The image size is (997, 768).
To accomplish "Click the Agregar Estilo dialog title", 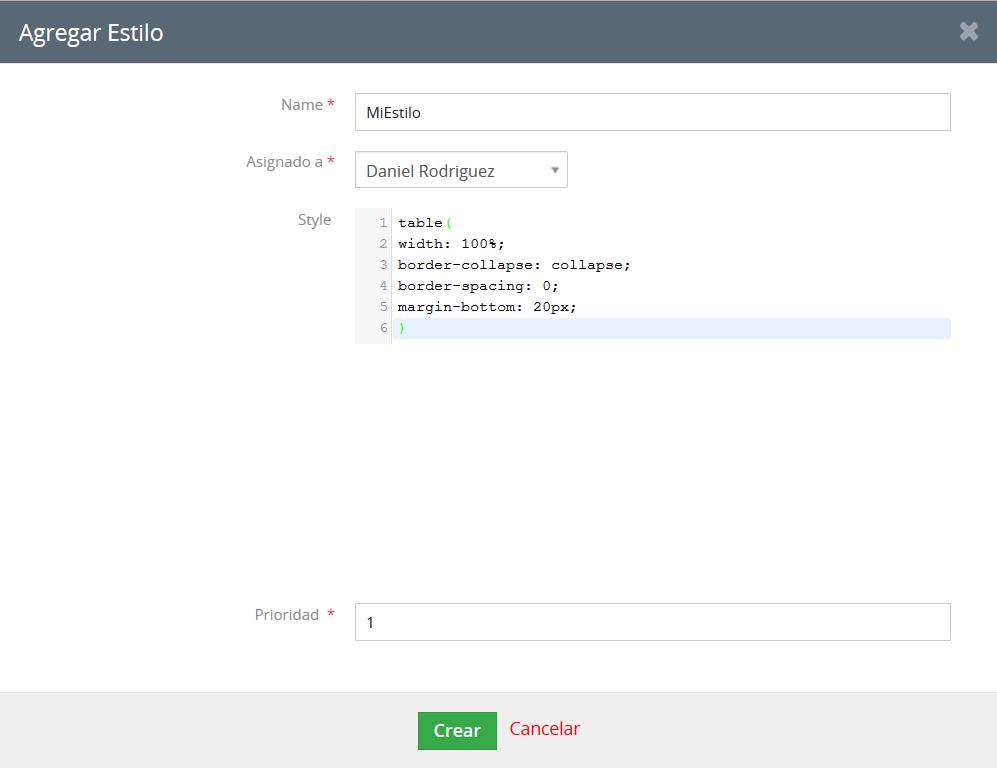I will pyautogui.click(x=91, y=32).
